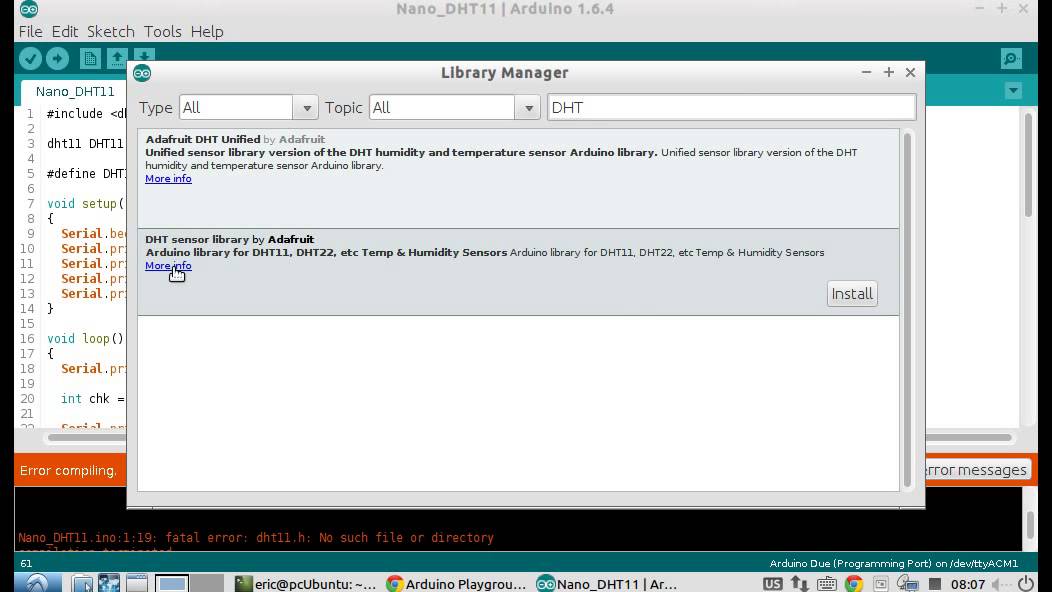Image resolution: width=1052 pixels, height=592 pixels.
Task: Select the Adafruit DHT Unified library entry
Action: tap(518, 179)
